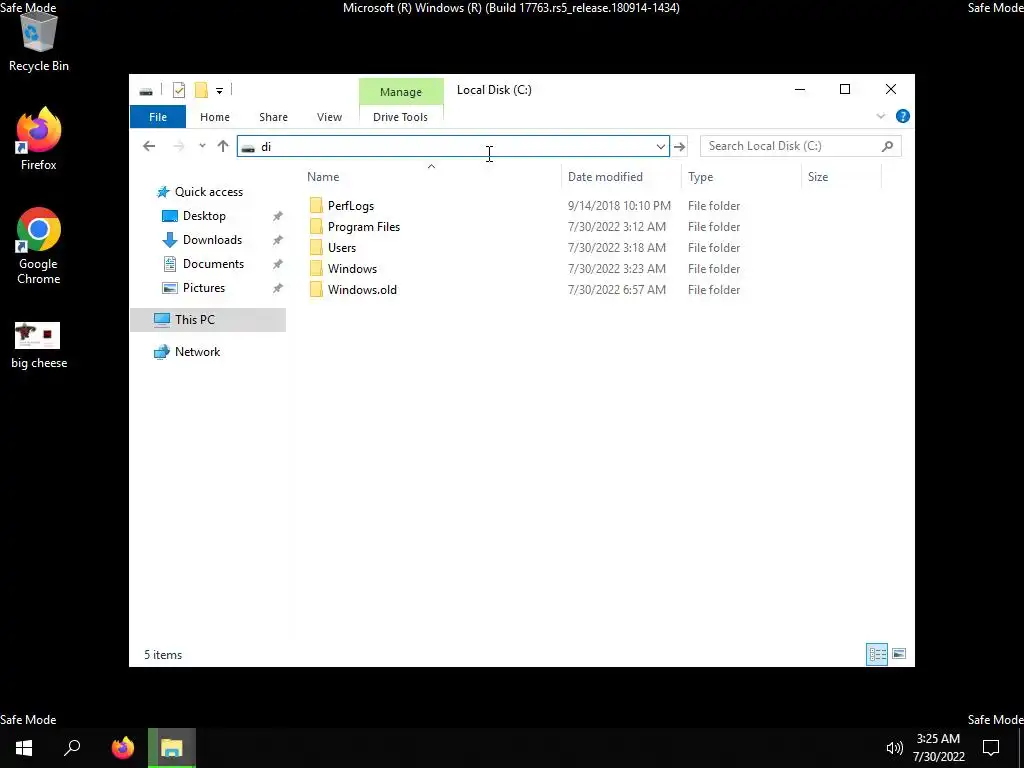The image size is (1024, 768).
Task: Switch to Details view layout icon
Action: [x=877, y=654]
